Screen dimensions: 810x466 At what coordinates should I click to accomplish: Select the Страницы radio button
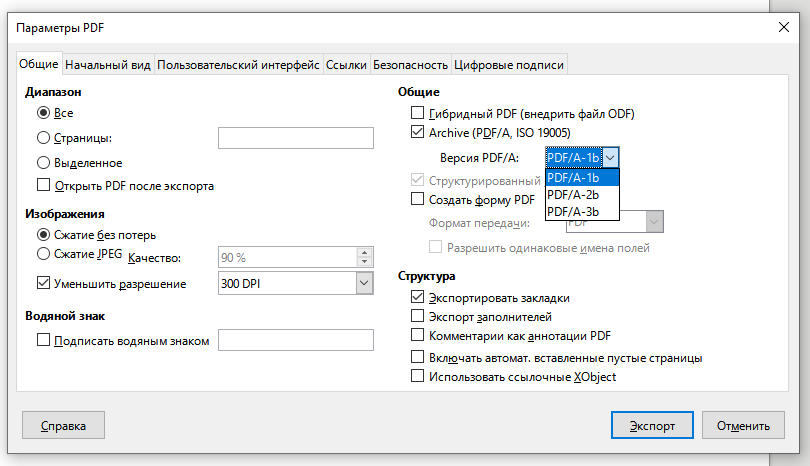pos(43,138)
